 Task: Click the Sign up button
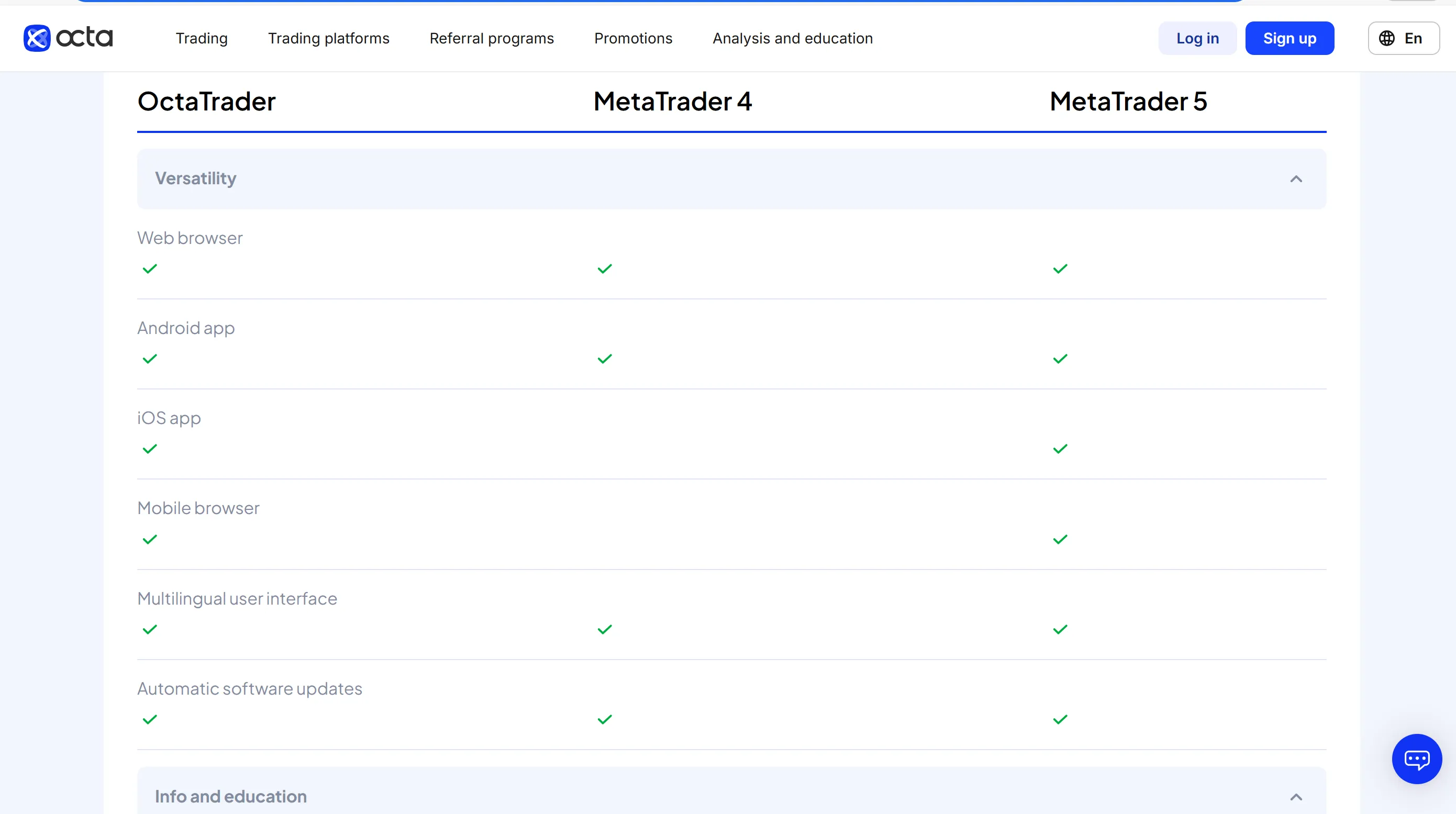tap(1290, 38)
